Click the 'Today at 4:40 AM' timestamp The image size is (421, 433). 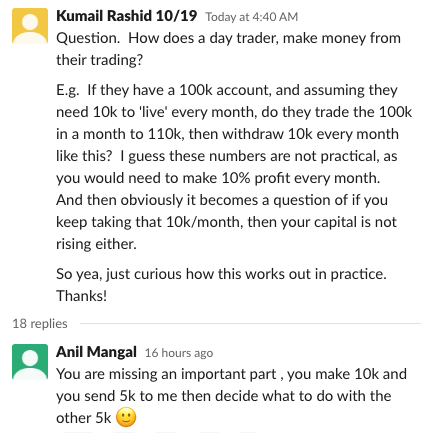point(251,17)
